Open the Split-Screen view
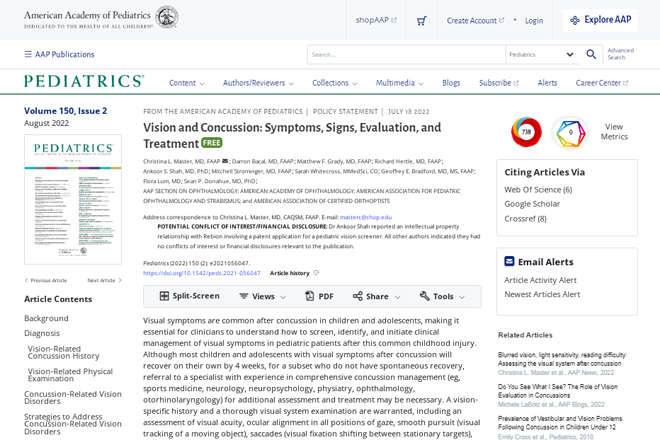 (189, 296)
